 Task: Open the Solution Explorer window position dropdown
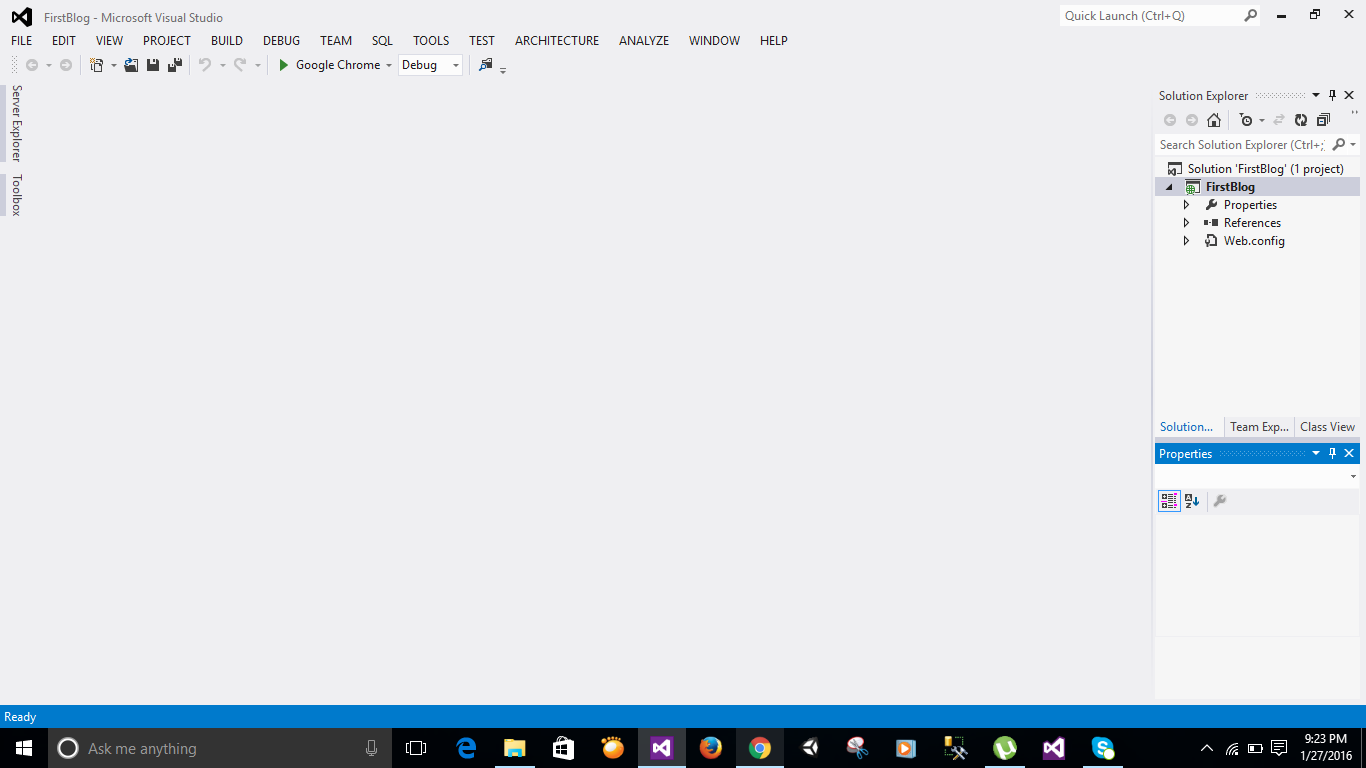pos(1316,96)
